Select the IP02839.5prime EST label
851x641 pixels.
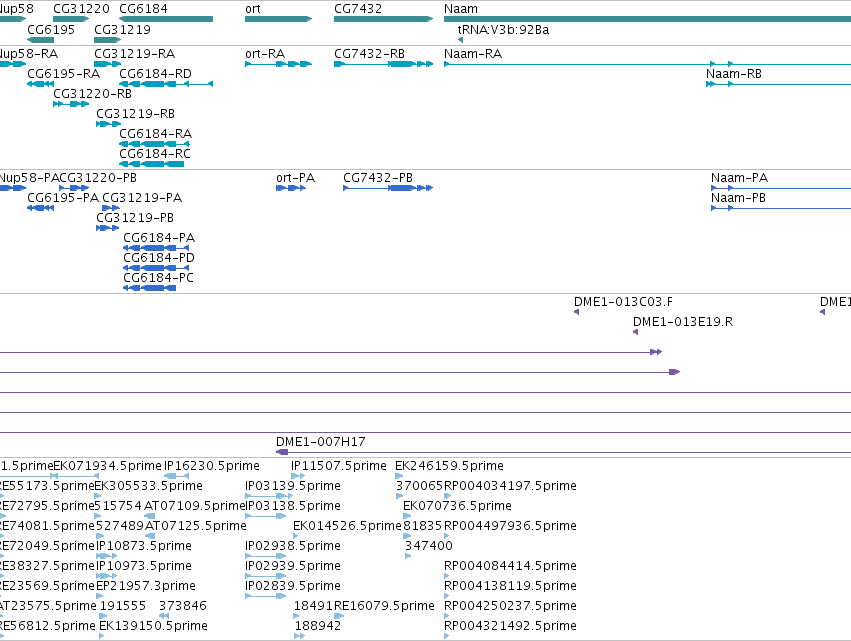click(293, 586)
